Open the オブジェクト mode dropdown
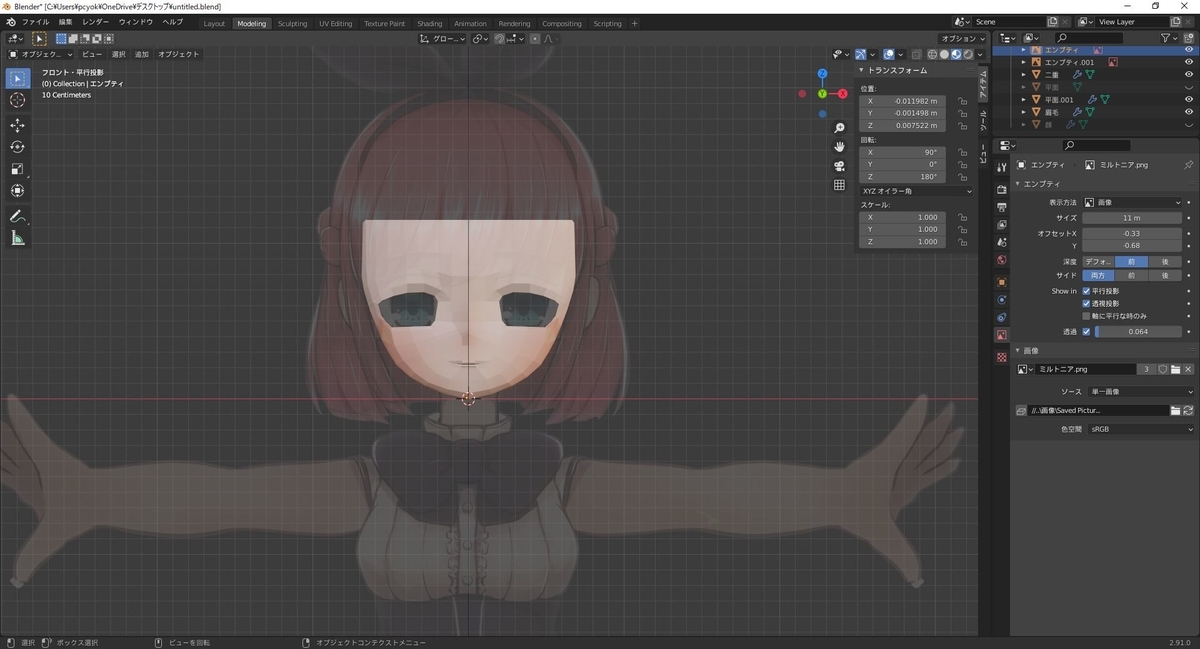Image resolution: width=1200 pixels, height=649 pixels. tap(41, 54)
